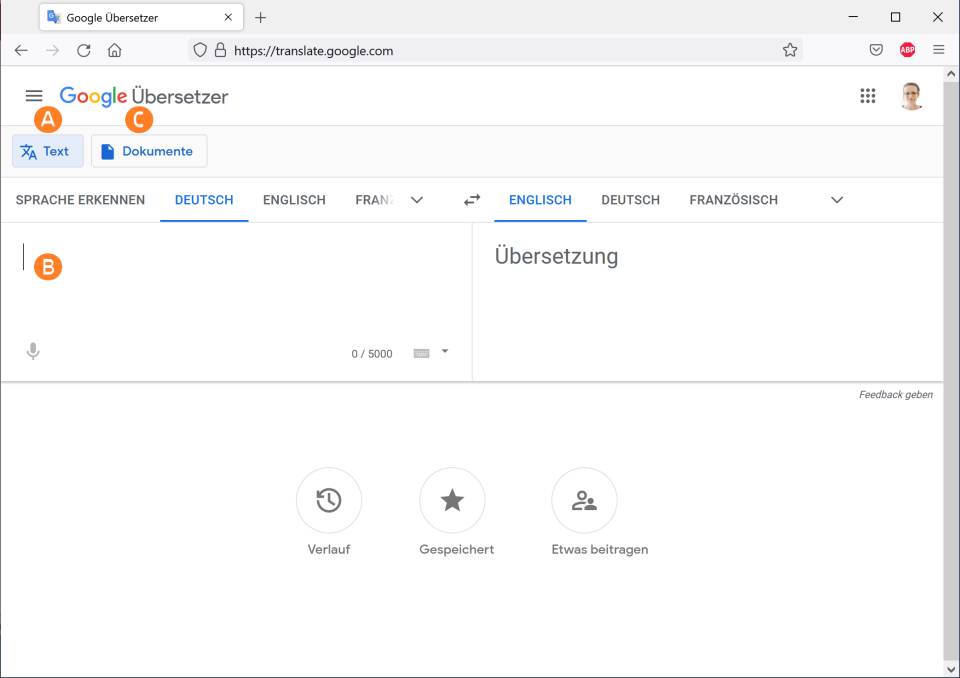Click the Google Übersetzer logo
960x678 pixels.
coord(144,96)
